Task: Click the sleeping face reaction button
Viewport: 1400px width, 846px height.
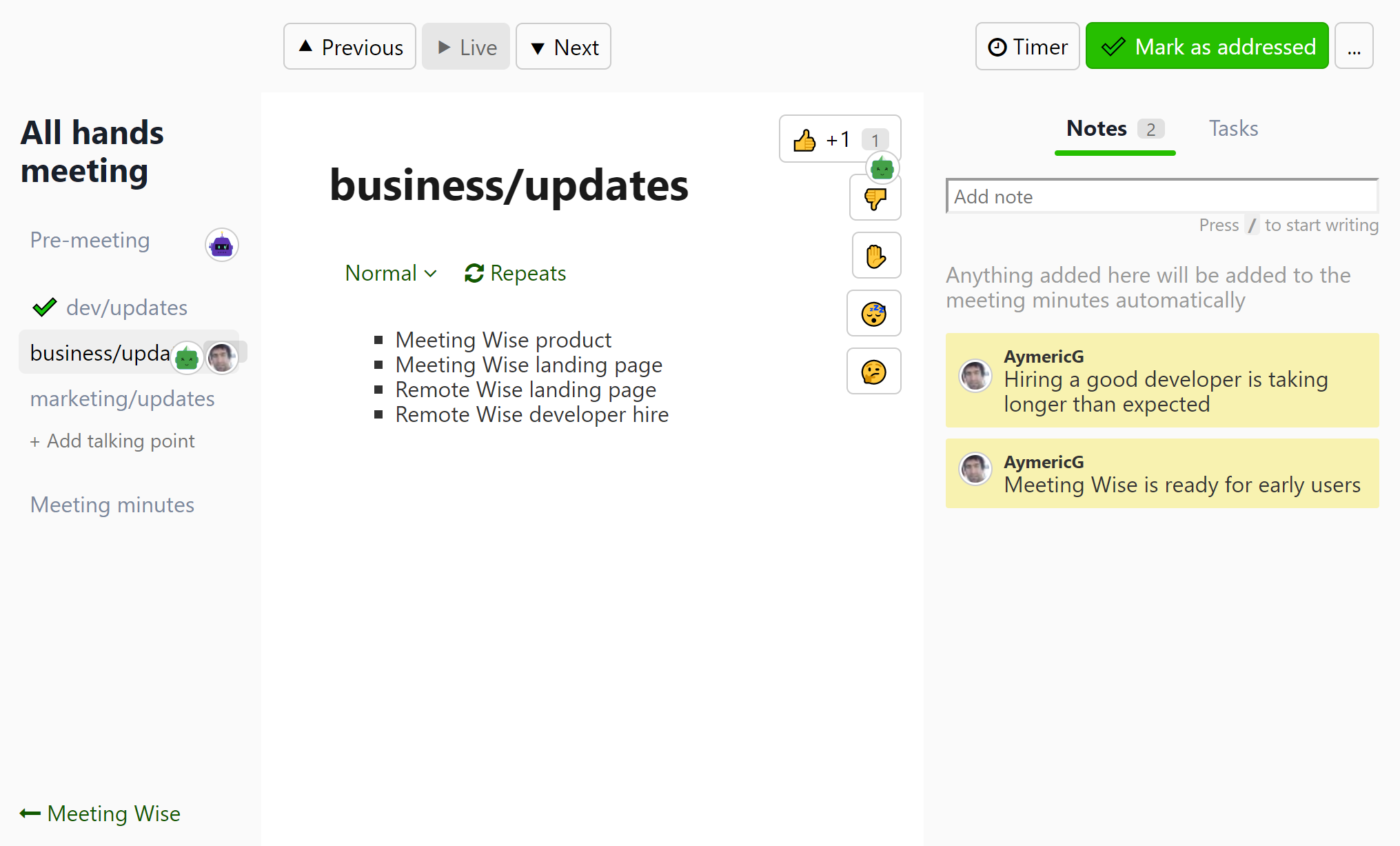Action: (x=873, y=314)
